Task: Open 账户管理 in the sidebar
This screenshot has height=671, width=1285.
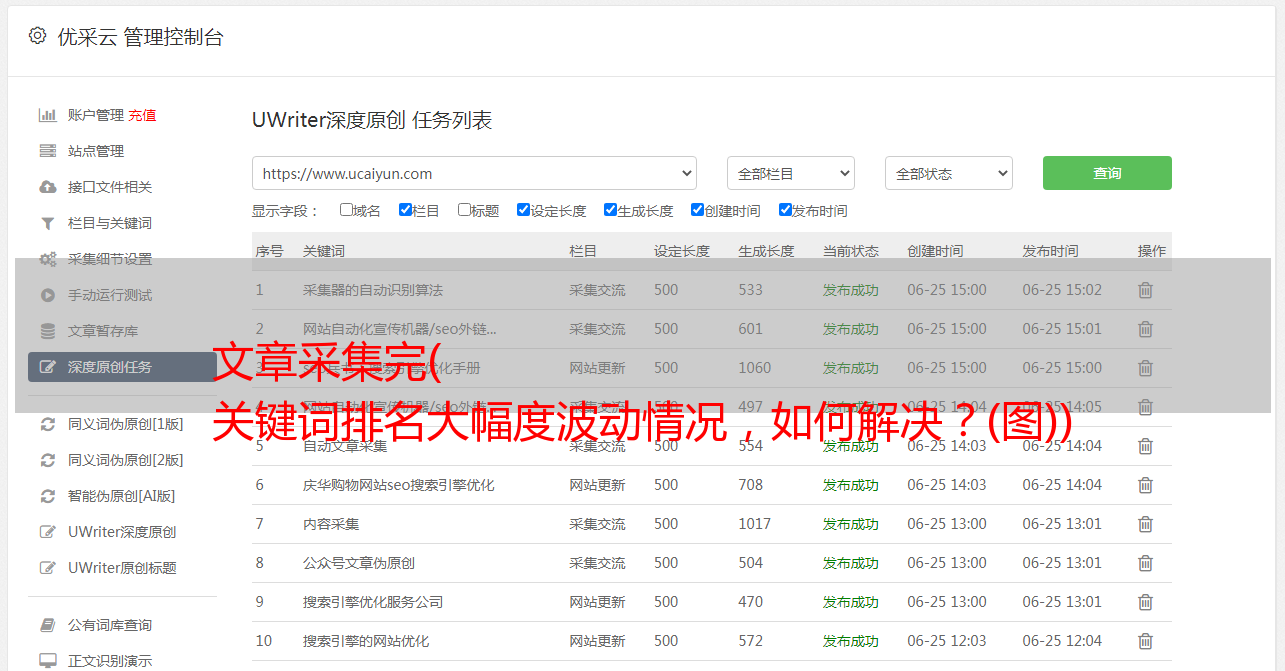Action: [x=96, y=115]
